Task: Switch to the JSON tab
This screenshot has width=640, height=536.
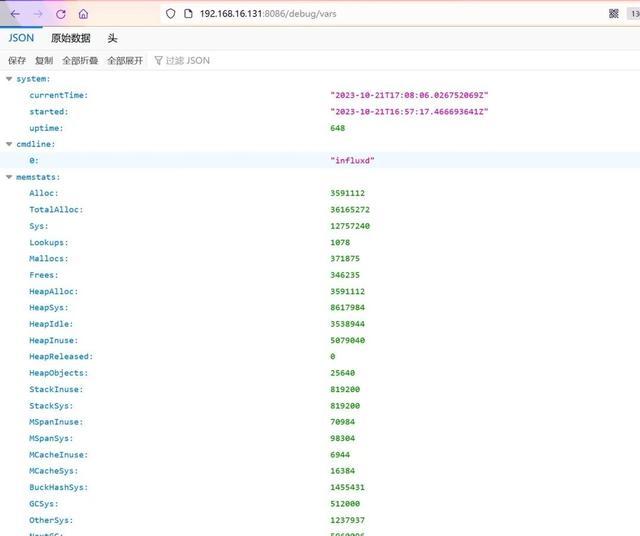Action: click(21, 38)
